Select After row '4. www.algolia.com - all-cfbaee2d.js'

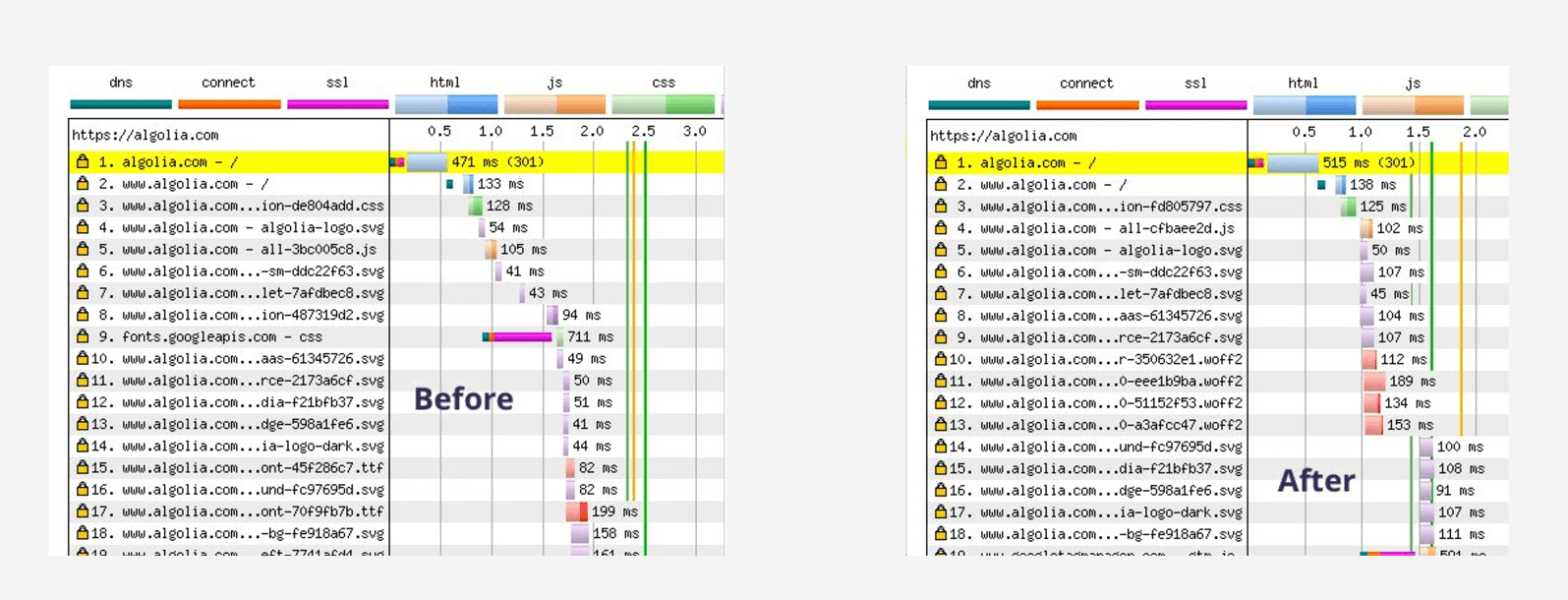point(1218,228)
